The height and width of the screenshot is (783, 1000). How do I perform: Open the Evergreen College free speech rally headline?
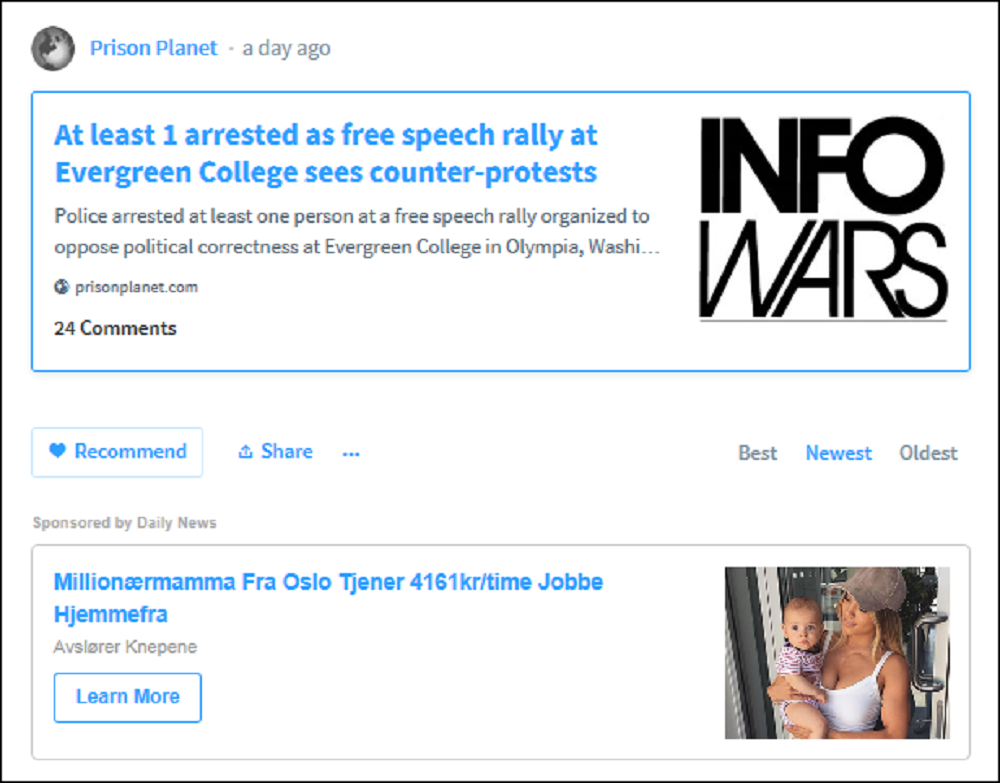coord(325,154)
